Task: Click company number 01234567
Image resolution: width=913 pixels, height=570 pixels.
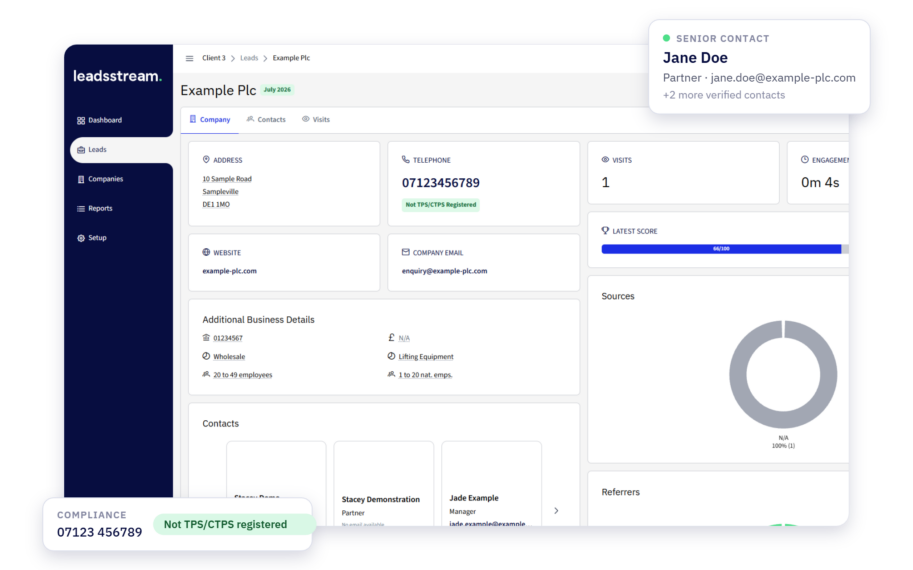Action: (x=228, y=338)
